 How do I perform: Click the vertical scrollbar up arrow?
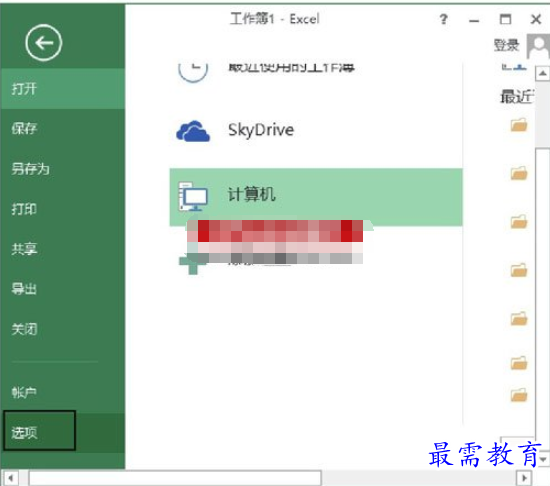pyautogui.click(x=542, y=74)
